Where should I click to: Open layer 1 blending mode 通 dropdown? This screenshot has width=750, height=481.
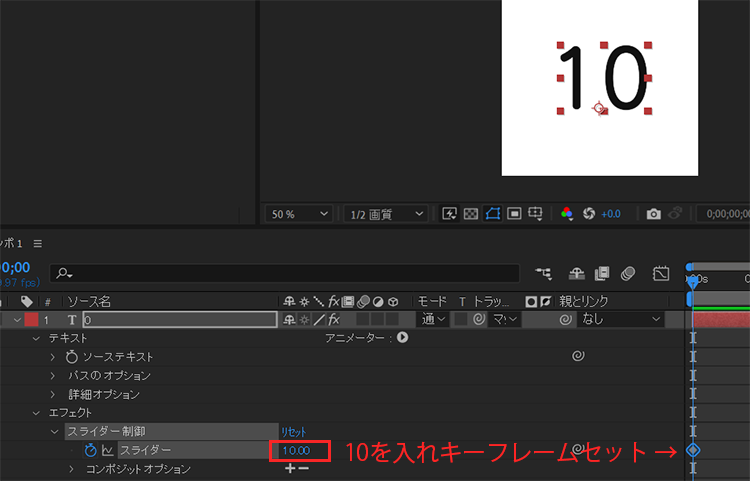pos(434,319)
